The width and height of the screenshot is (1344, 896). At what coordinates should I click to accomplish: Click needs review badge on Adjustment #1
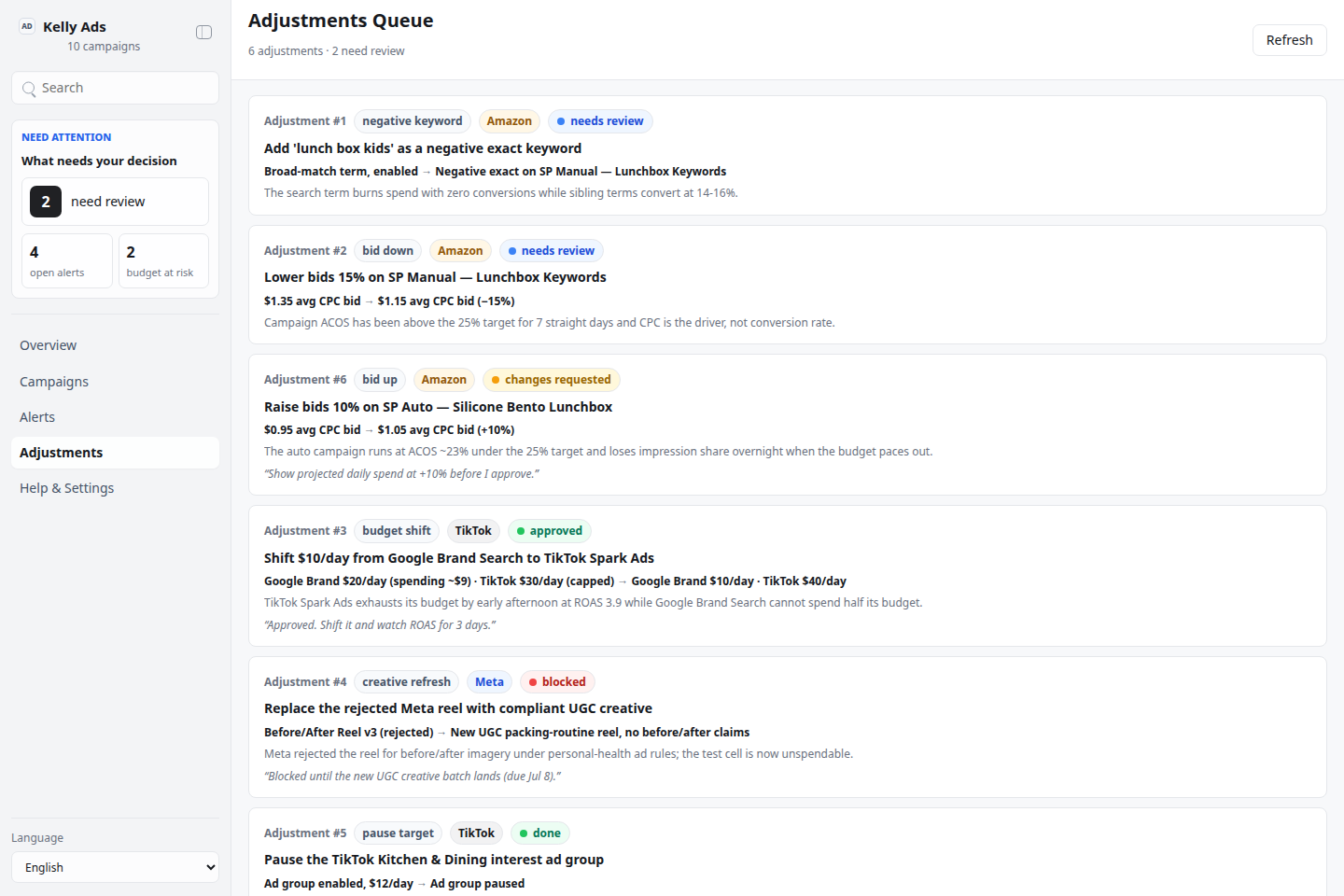[600, 121]
